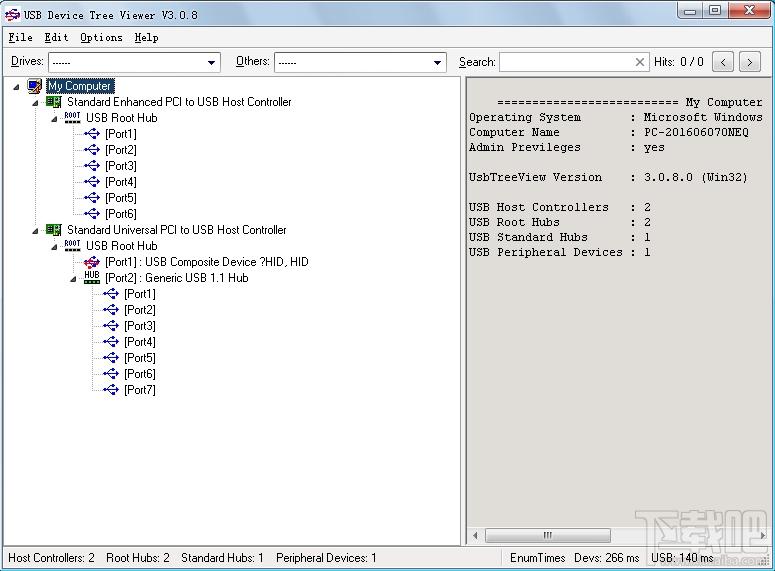Click the app icon in the title bar

pos(12,15)
